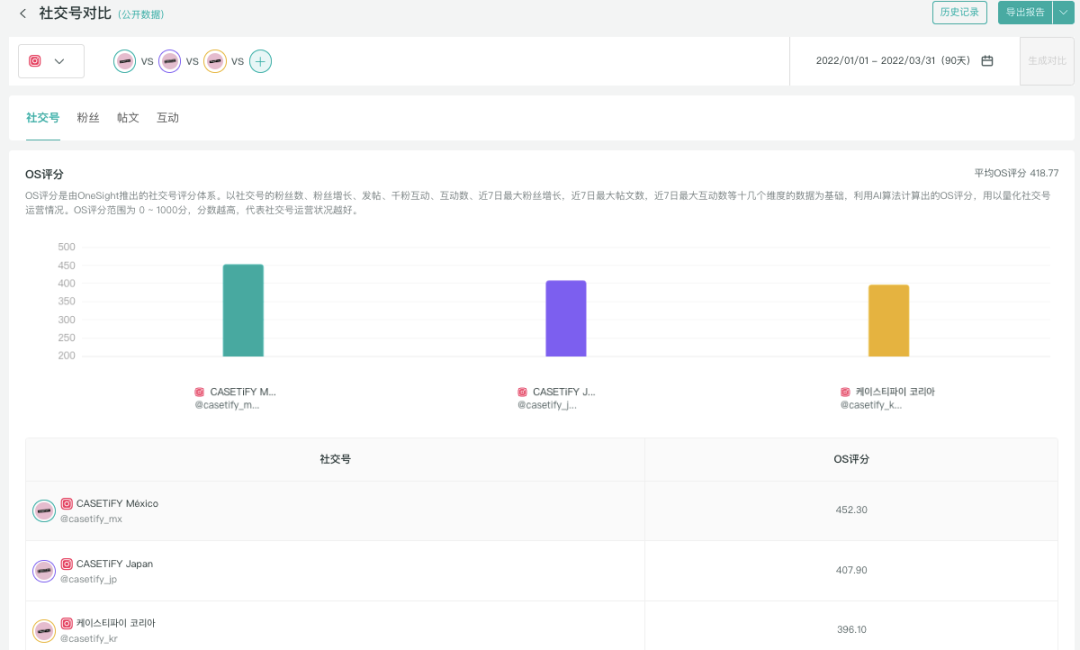The height and width of the screenshot is (650, 1080).
Task: Click the @casetify_kr handle
Action: click(x=88, y=639)
